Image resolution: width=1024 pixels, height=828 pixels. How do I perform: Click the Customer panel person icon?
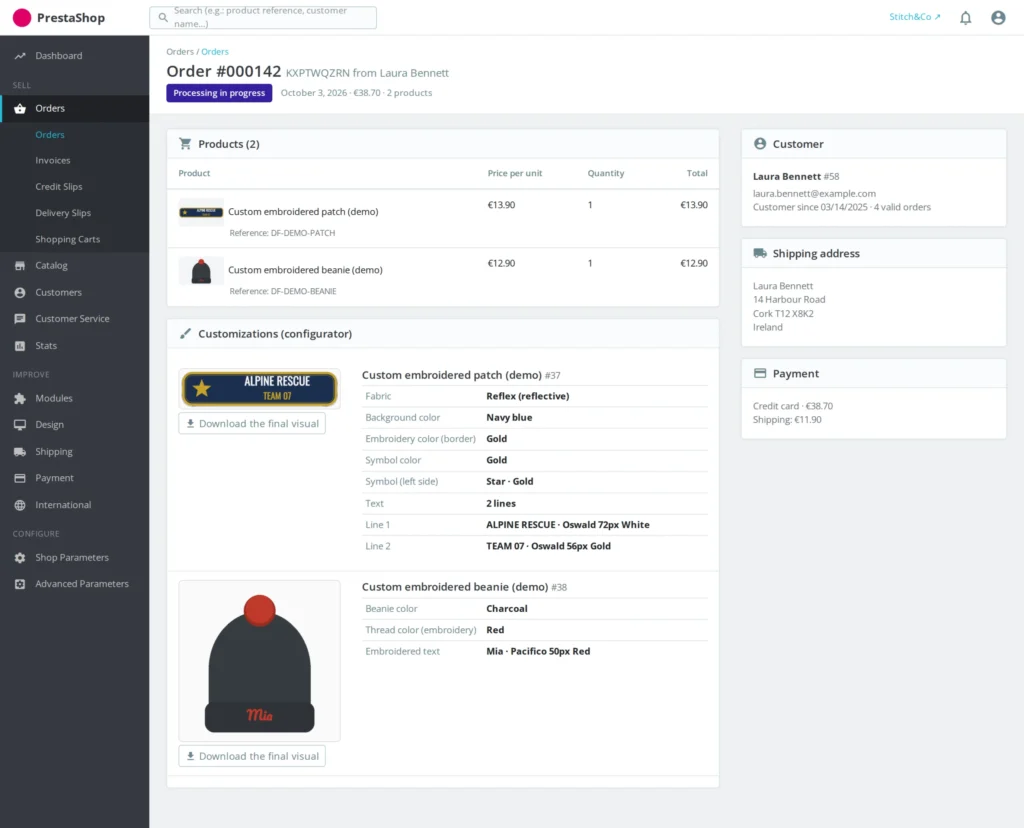click(x=760, y=144)
